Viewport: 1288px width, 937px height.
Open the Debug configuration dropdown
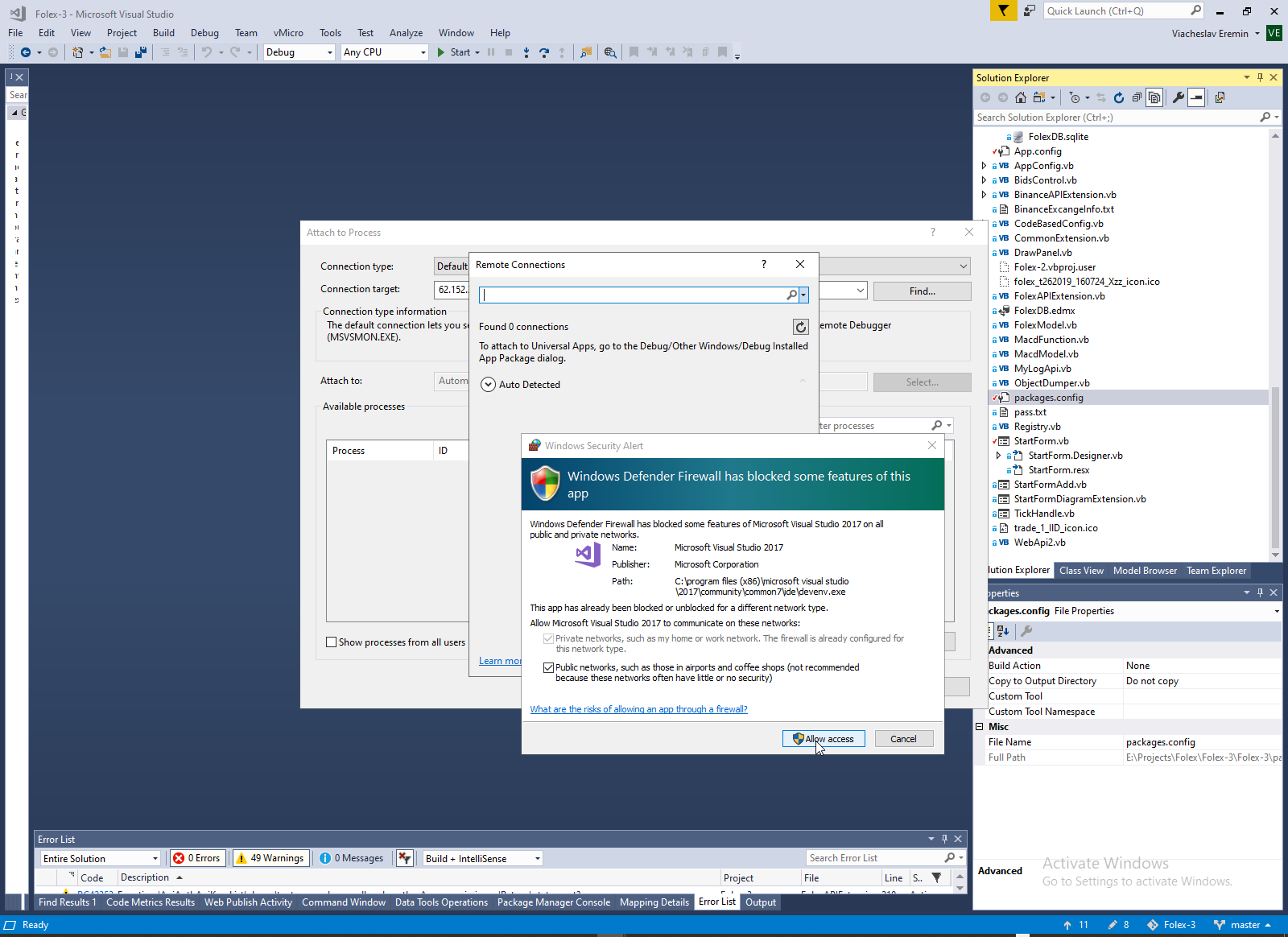[x=330, y=52]
